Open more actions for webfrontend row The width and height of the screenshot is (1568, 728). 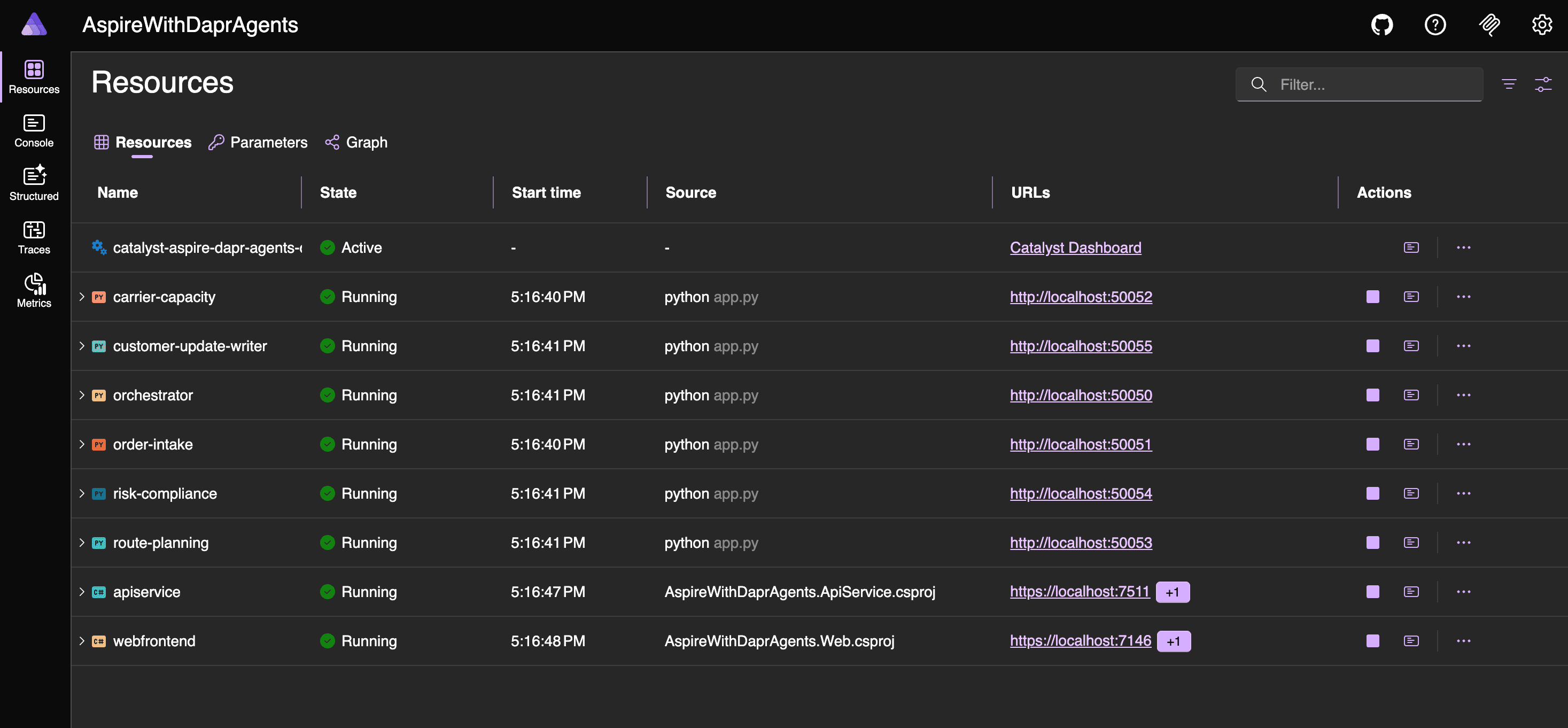coord(1463,641)
